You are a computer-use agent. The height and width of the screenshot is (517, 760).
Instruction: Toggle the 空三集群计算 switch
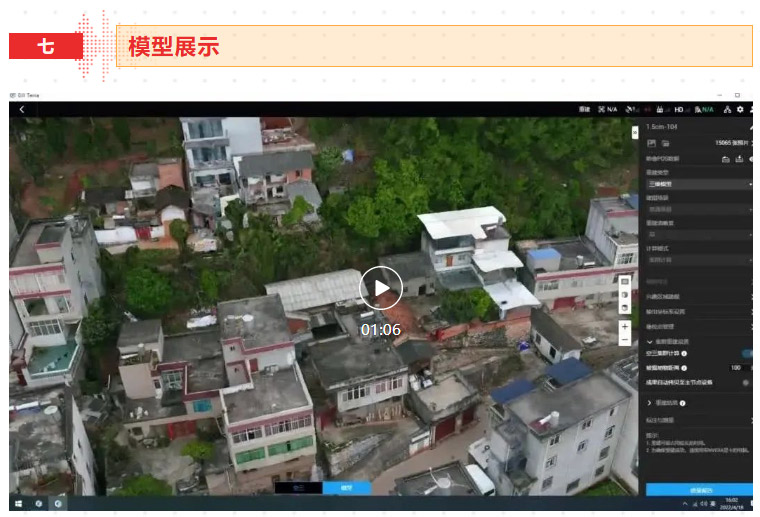click(746, 353)
